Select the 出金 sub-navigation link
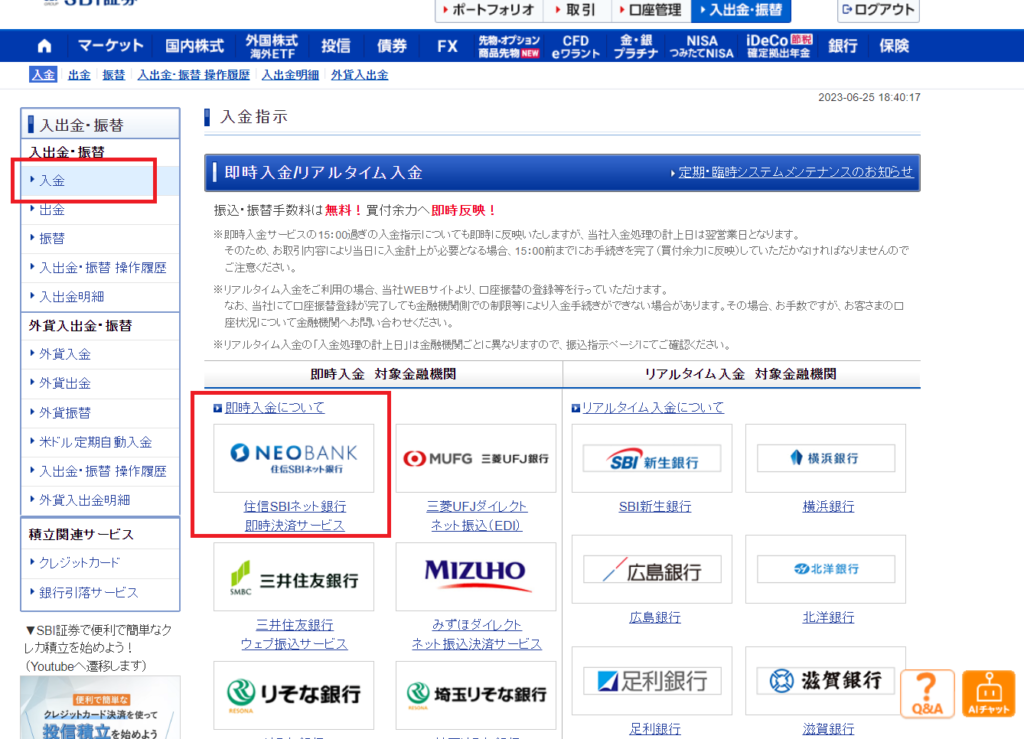The image size is (1024, 739). coord(79,74)
